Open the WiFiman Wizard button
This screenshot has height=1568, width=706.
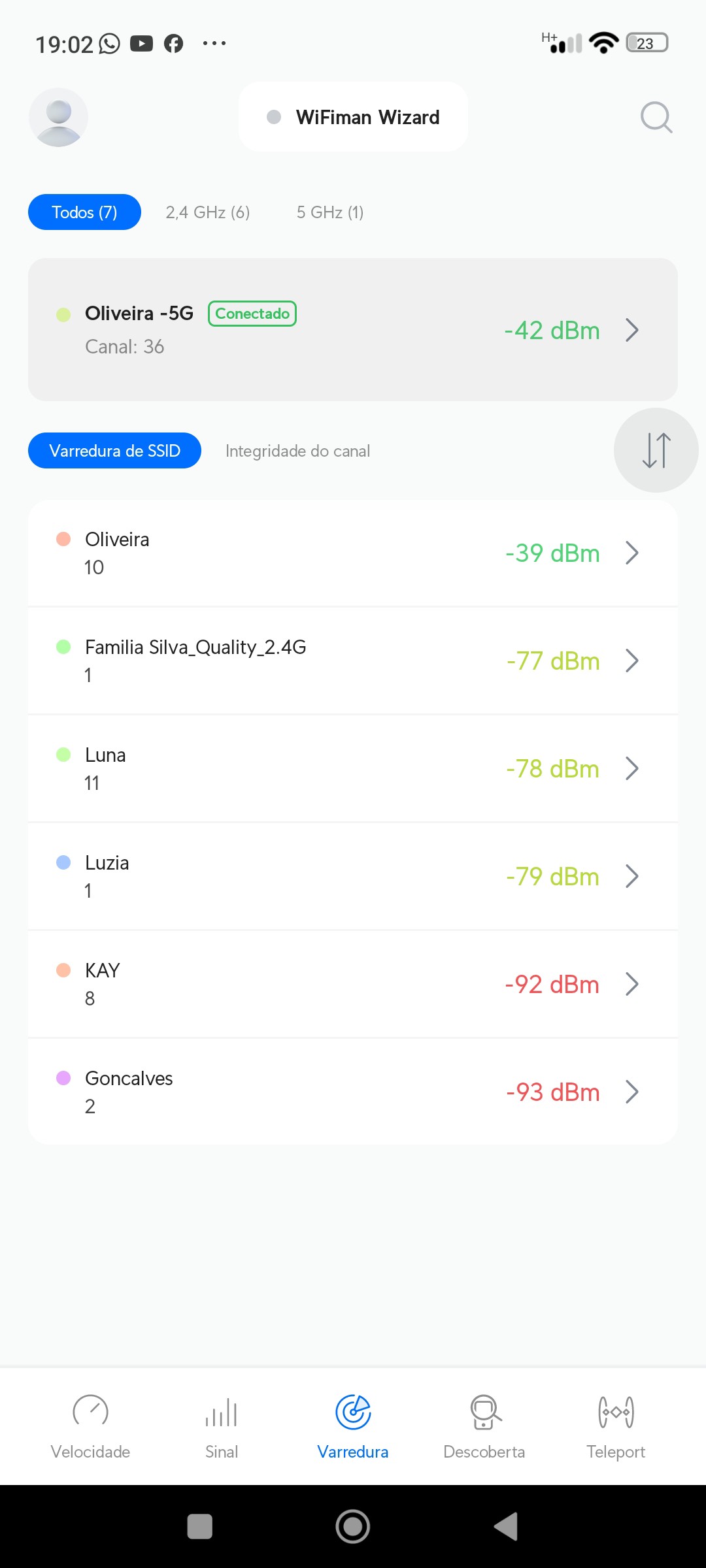(353, 117)
